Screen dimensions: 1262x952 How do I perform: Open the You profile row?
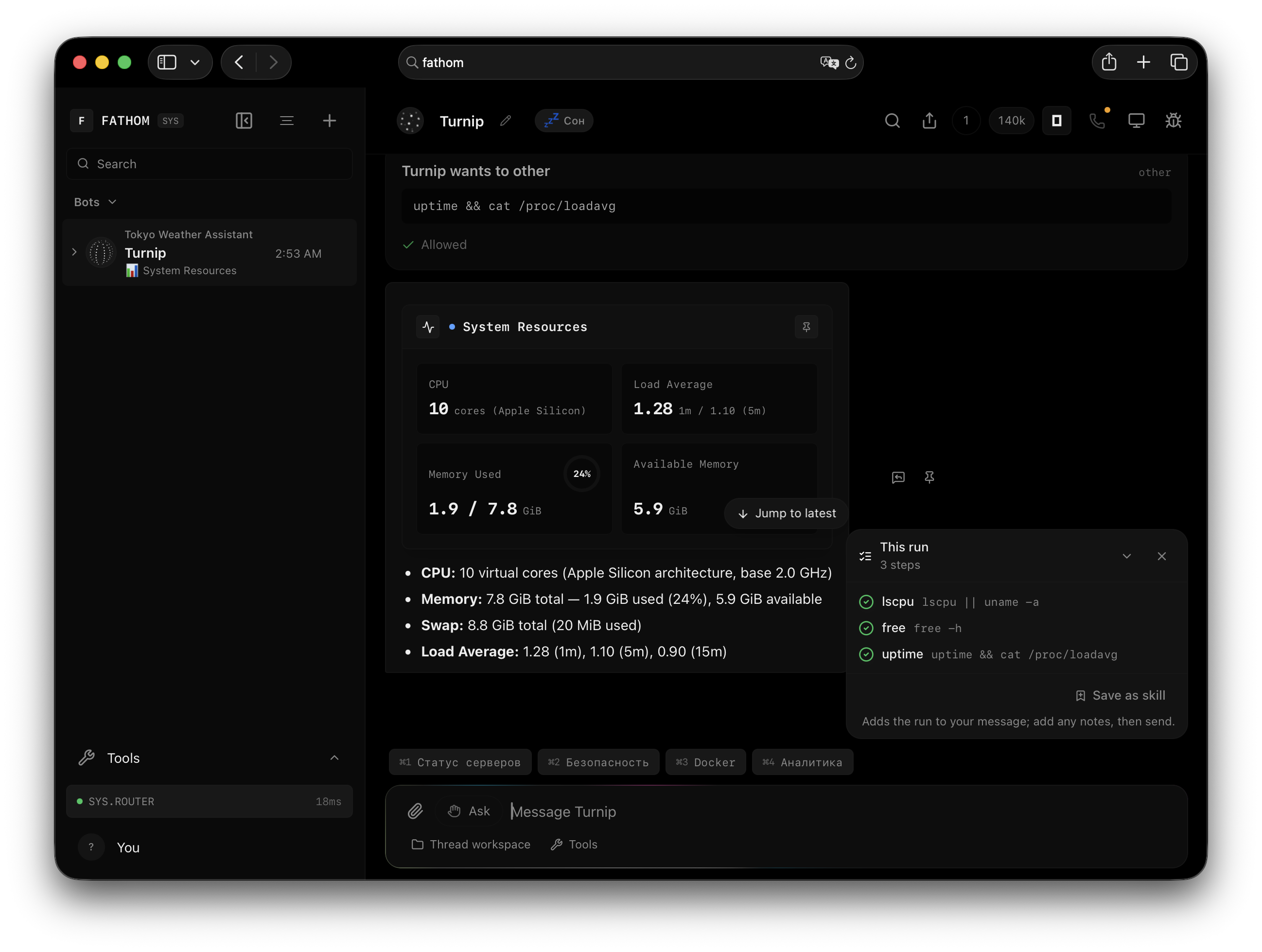210,847
